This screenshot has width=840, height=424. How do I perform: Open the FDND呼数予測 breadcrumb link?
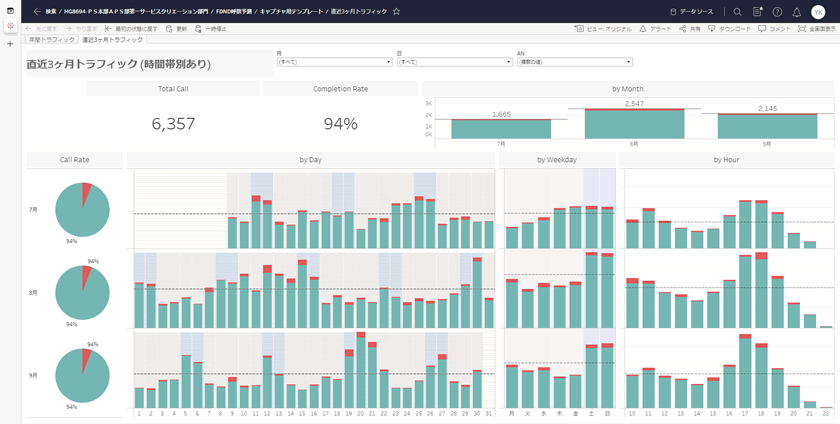(x=234, y=11)
